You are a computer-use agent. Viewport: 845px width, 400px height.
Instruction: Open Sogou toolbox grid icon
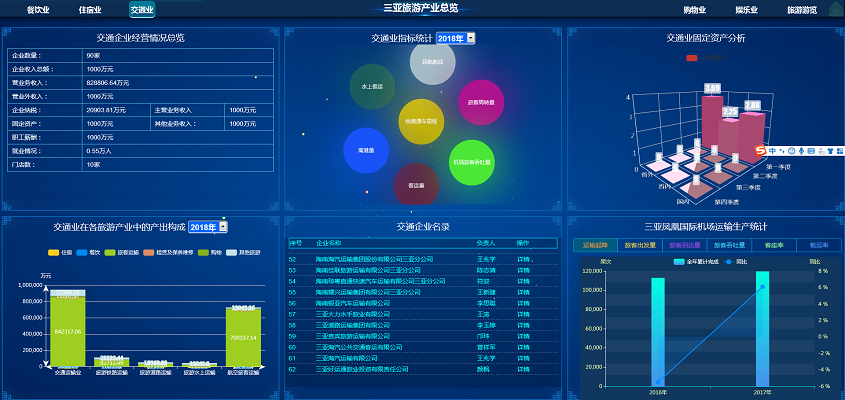click(840, 151)
